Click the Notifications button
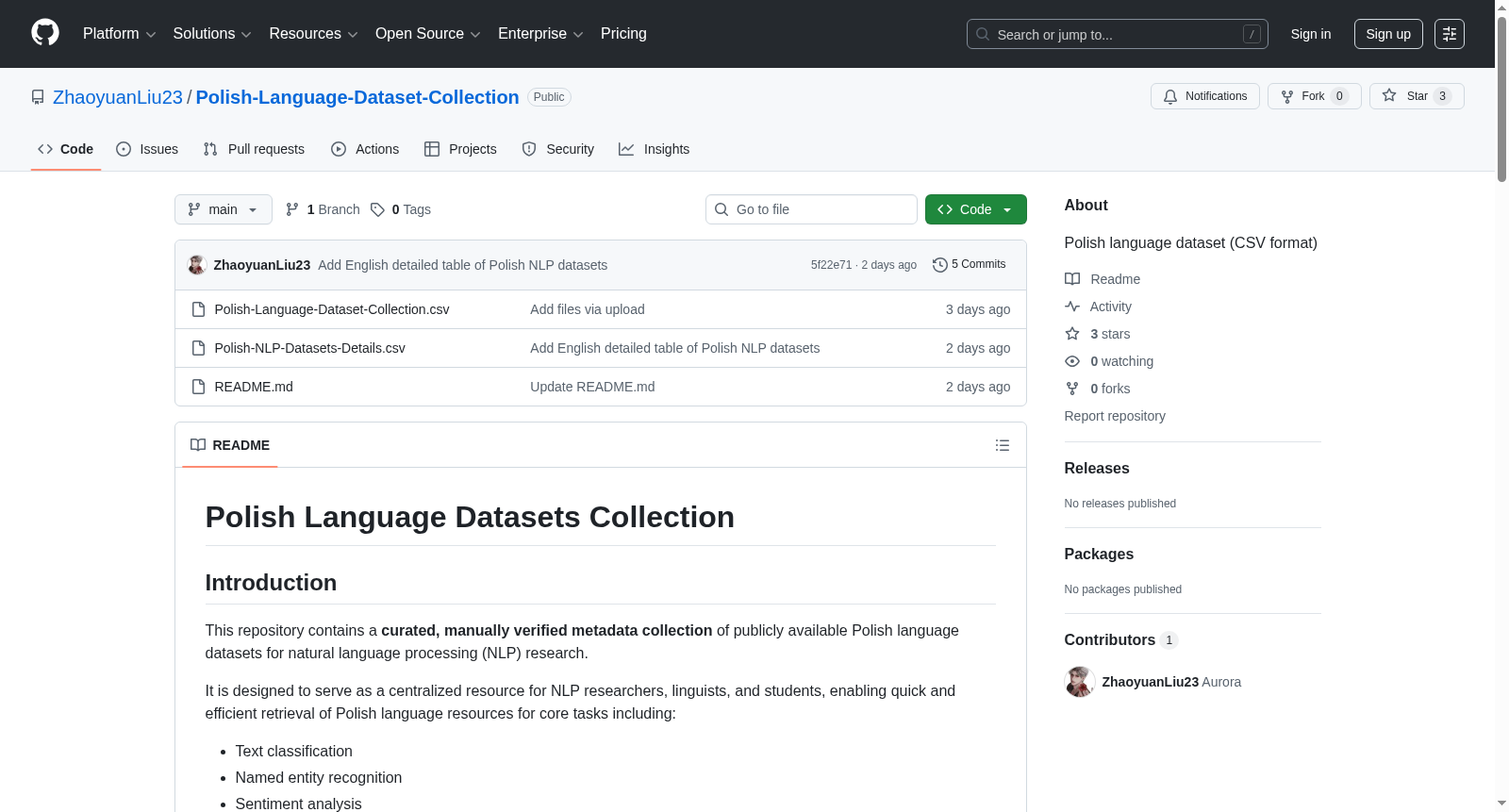Viewport: 1509px width, 812px height. [1205, 96]
